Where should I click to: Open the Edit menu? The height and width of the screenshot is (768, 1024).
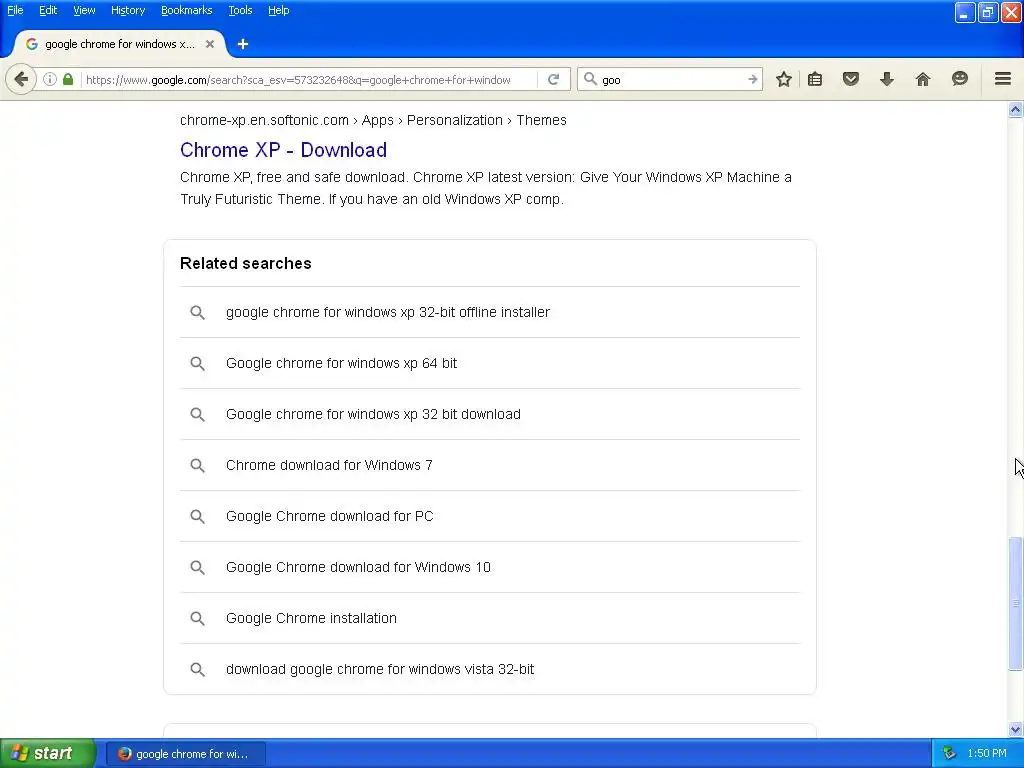pyautogui.click(x=48, y=10)
